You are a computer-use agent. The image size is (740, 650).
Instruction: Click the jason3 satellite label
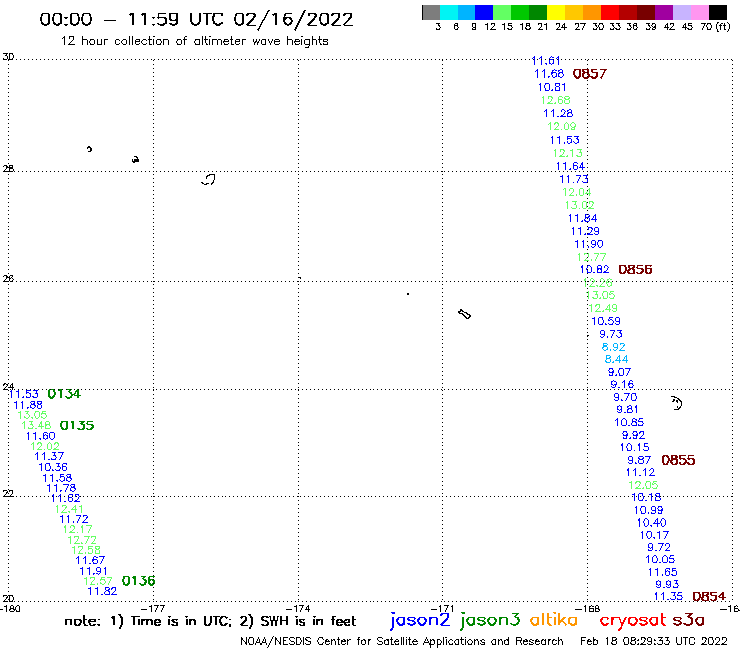(x=490, y=620)
